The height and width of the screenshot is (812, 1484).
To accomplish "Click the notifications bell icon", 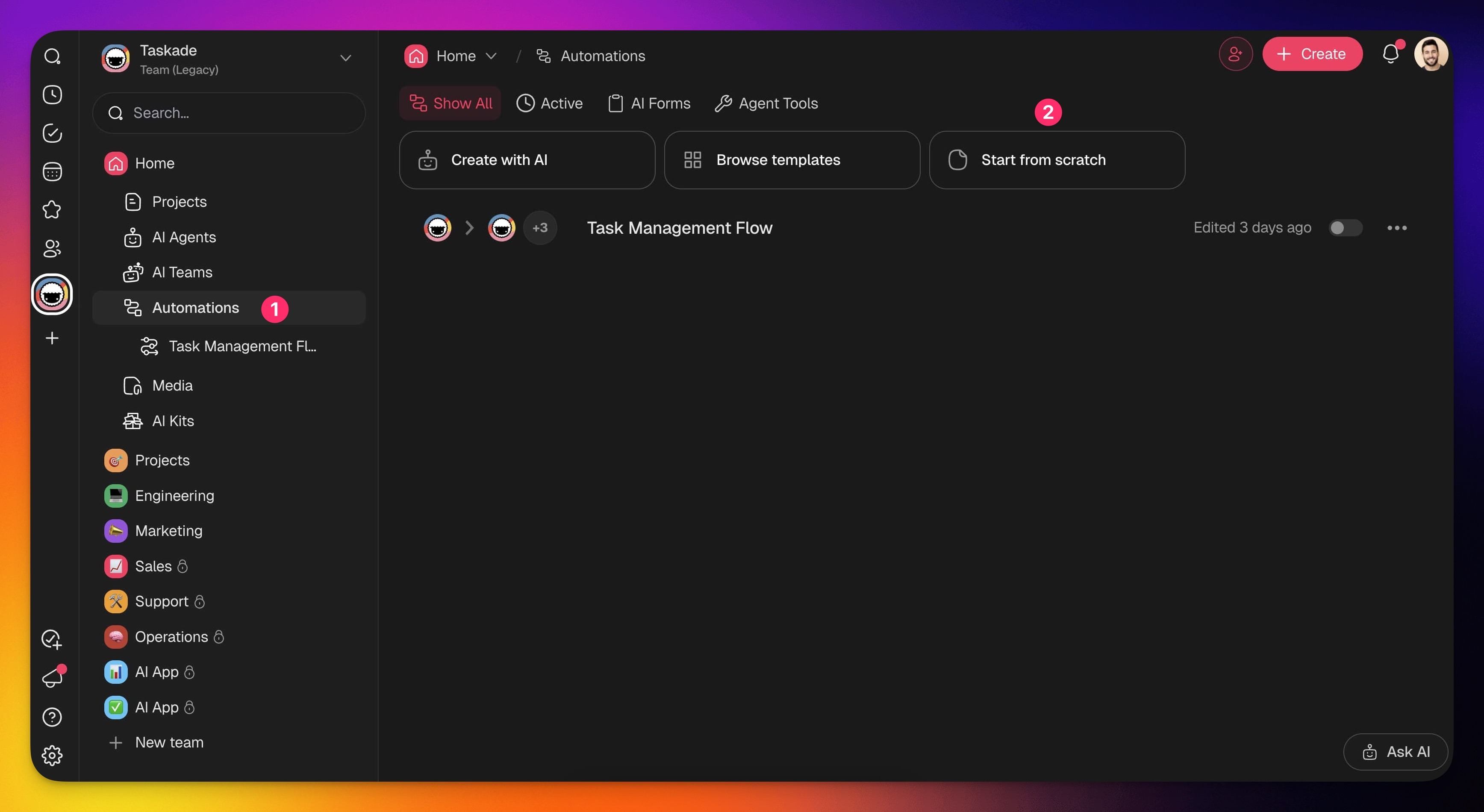I will tap(1390, 54).
